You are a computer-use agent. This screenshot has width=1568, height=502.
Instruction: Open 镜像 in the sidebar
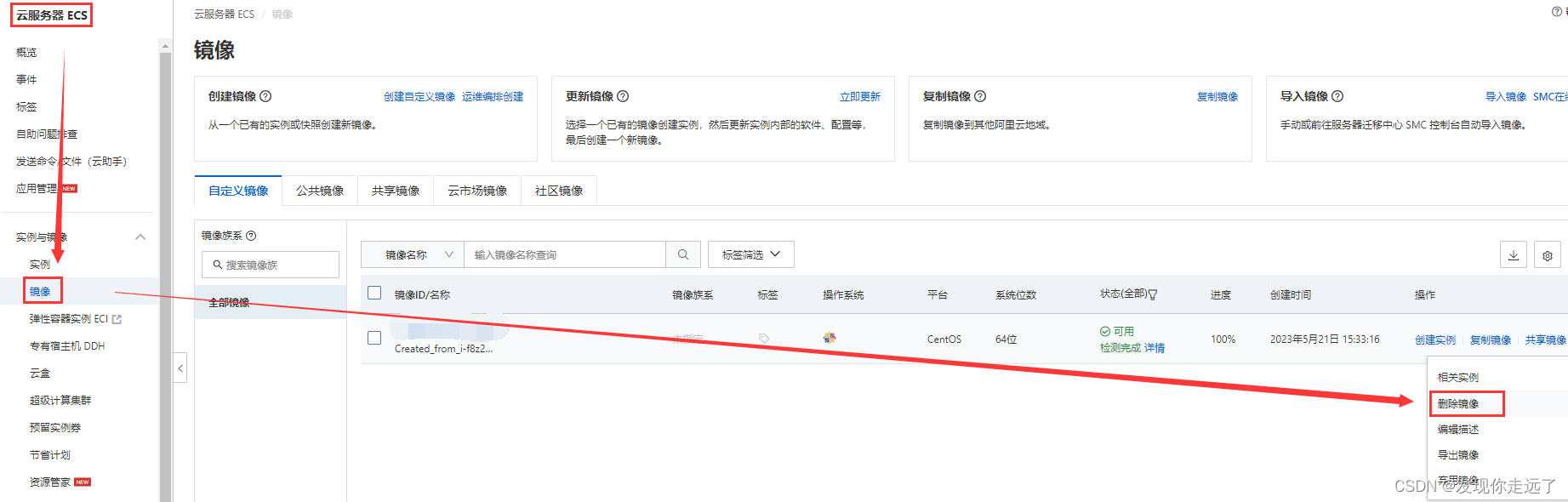[40, 291]
